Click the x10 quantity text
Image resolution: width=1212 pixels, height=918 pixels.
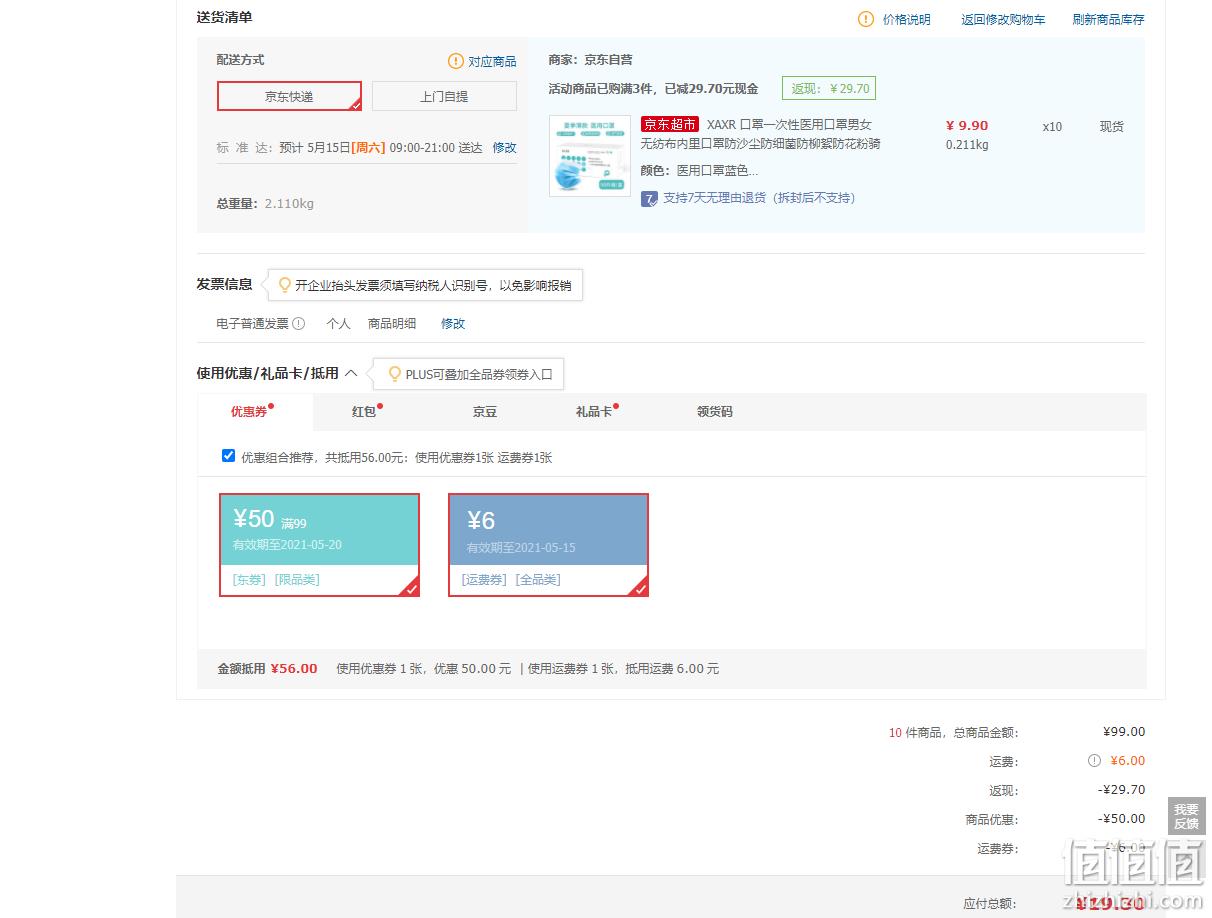coord(1052,127)
